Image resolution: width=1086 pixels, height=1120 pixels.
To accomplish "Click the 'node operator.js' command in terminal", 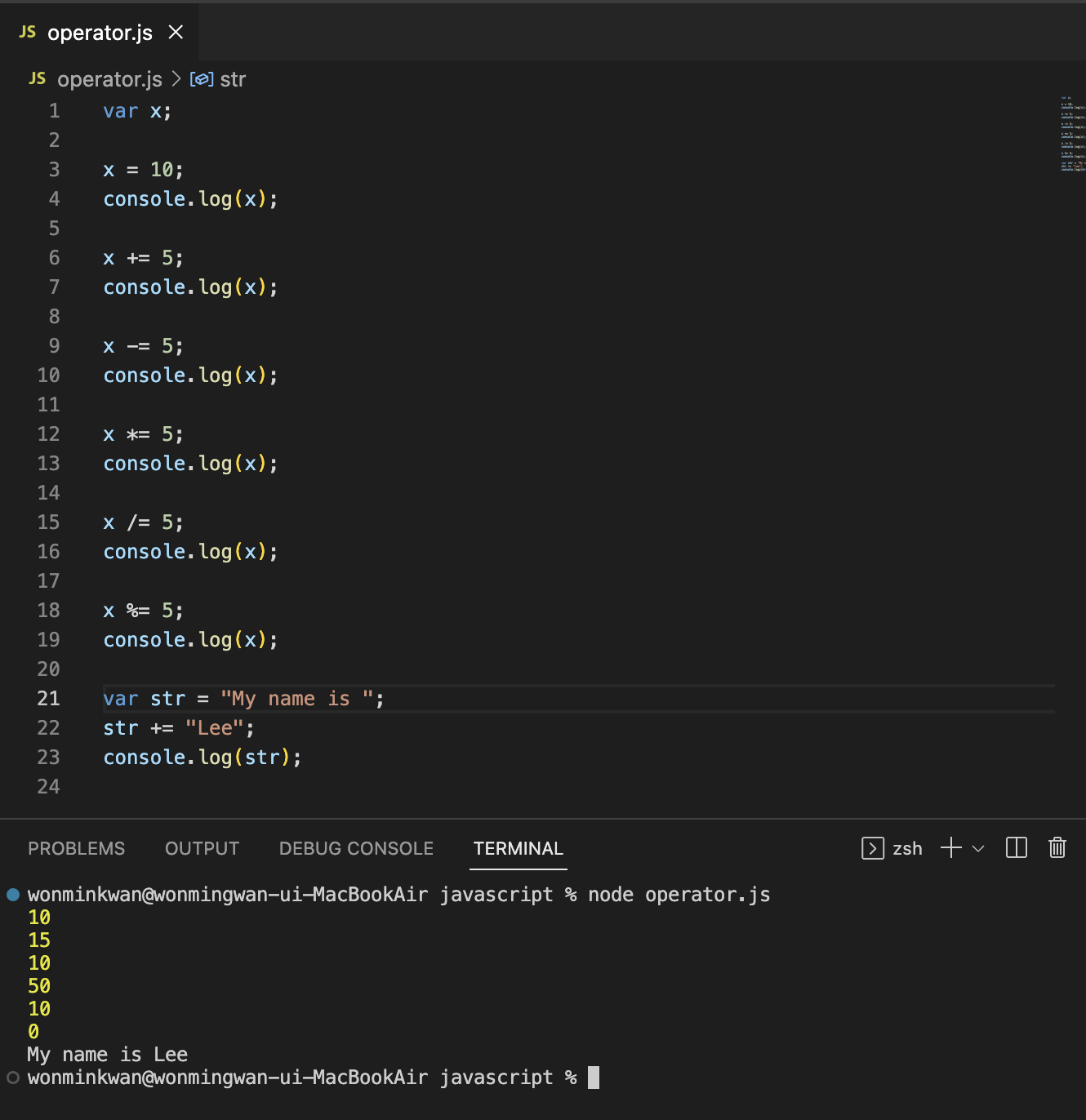I will [x=679, y=895].
